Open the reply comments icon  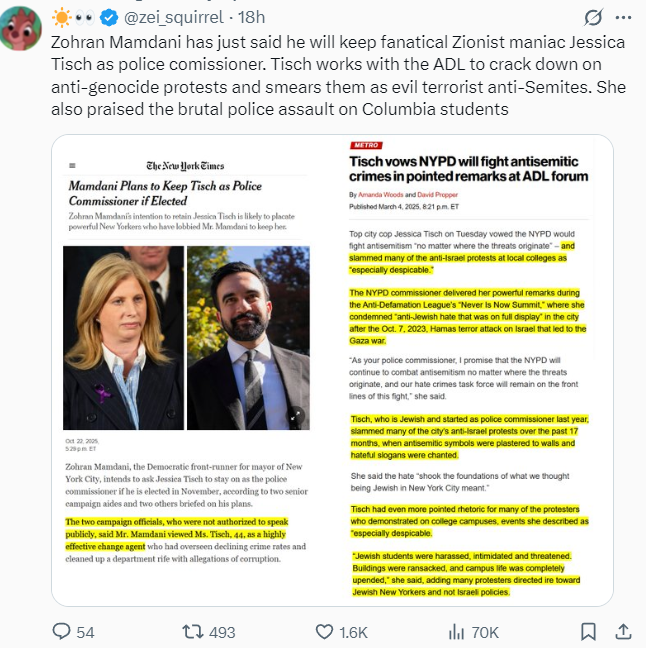[x=62, y=632]
